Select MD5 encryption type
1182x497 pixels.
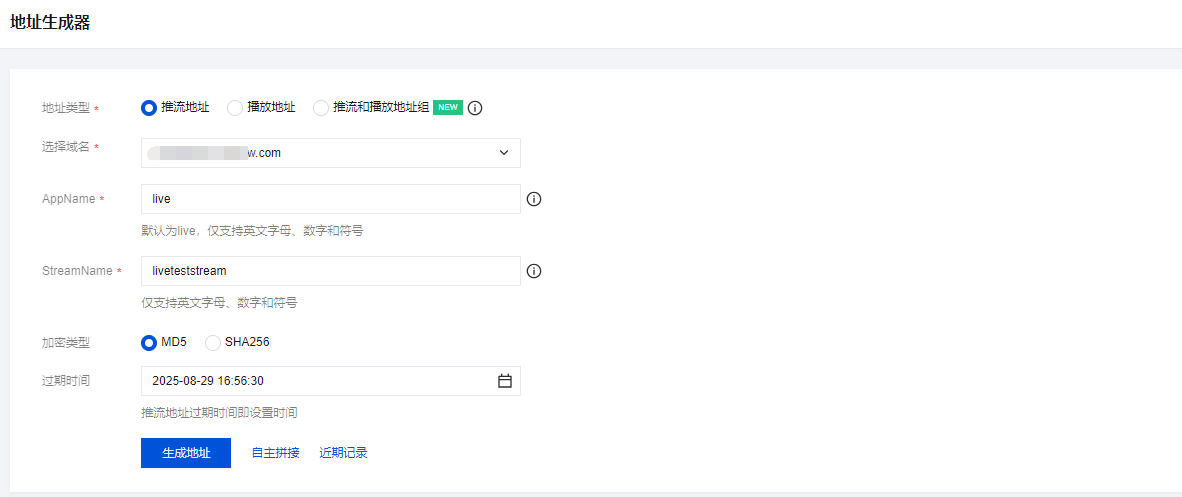pyautogui.click(x=149, y=342)
